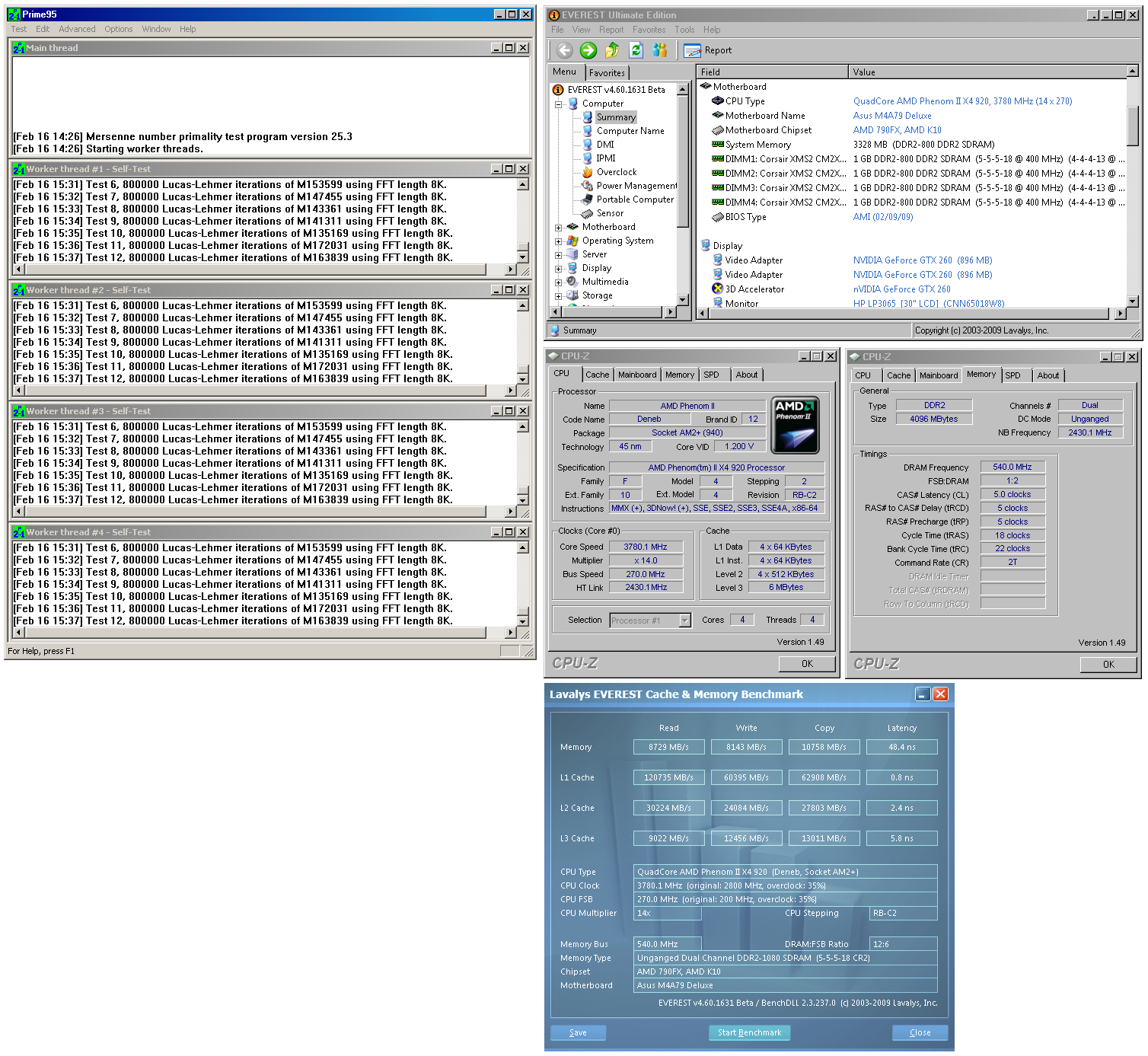
Task: Open Mainboard tab in left CPU-Z window
Action: 637,375
